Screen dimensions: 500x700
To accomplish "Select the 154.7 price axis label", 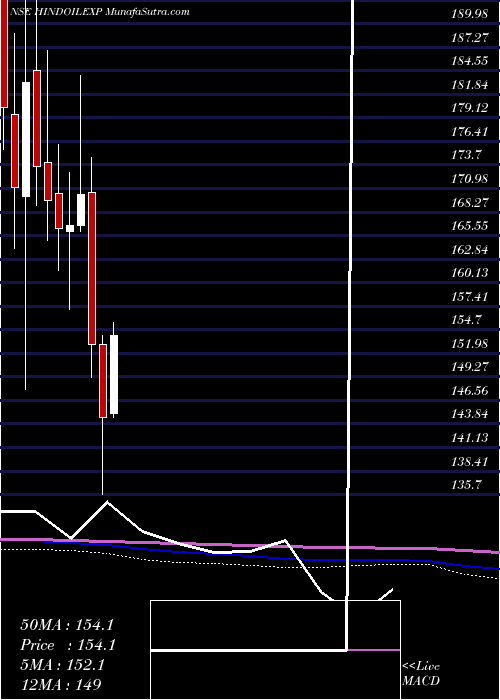I will tap(467, 321).
